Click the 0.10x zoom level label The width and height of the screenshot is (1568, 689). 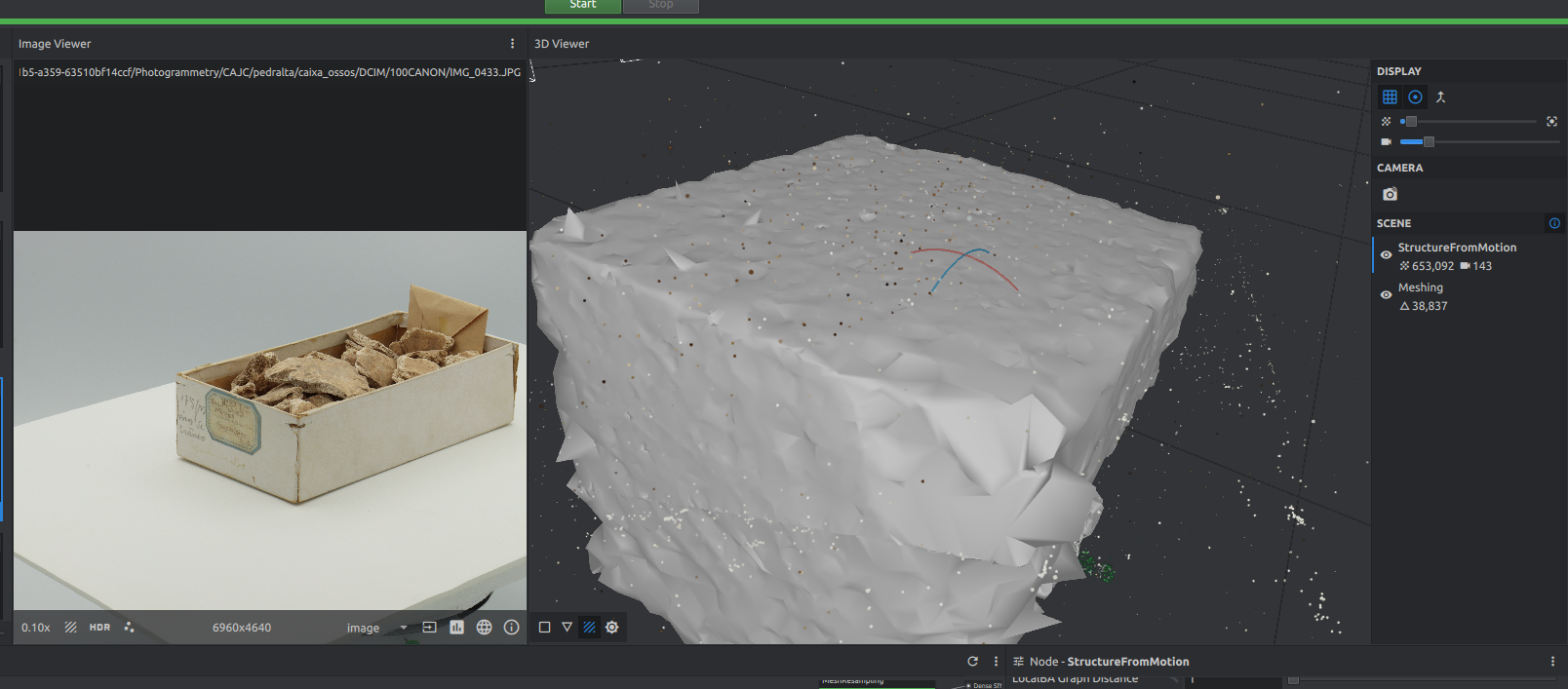click(36, 628)
